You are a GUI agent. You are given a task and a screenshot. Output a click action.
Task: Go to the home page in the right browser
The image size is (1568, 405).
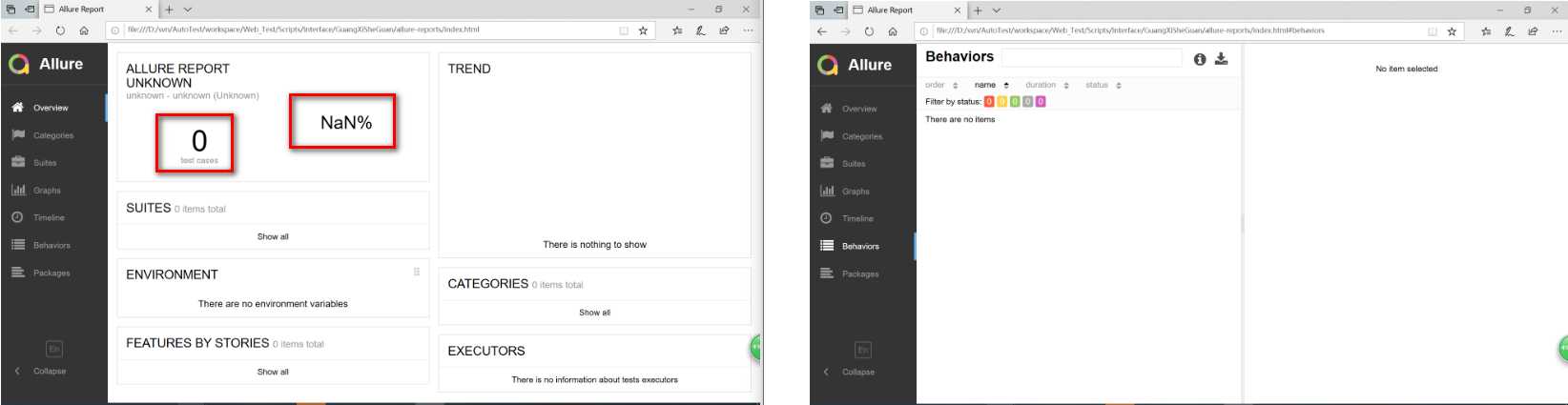(x=893, y=31)
